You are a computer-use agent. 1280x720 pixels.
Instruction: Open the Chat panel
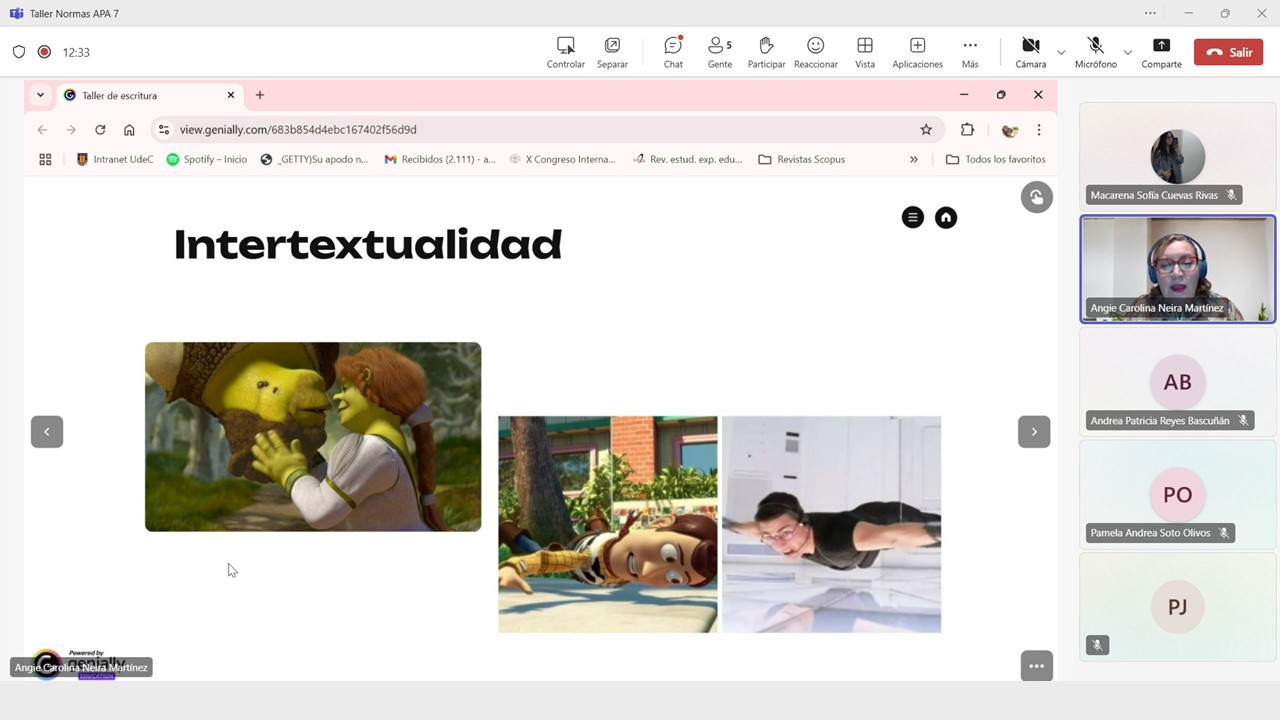673,52
